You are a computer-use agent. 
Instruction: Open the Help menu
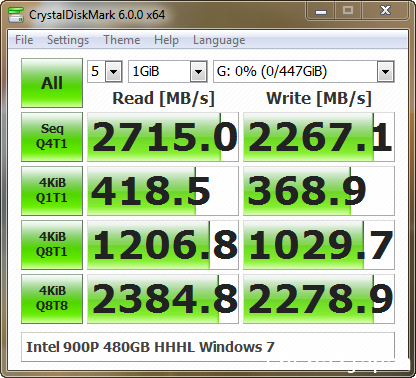[x=166, y=40]
